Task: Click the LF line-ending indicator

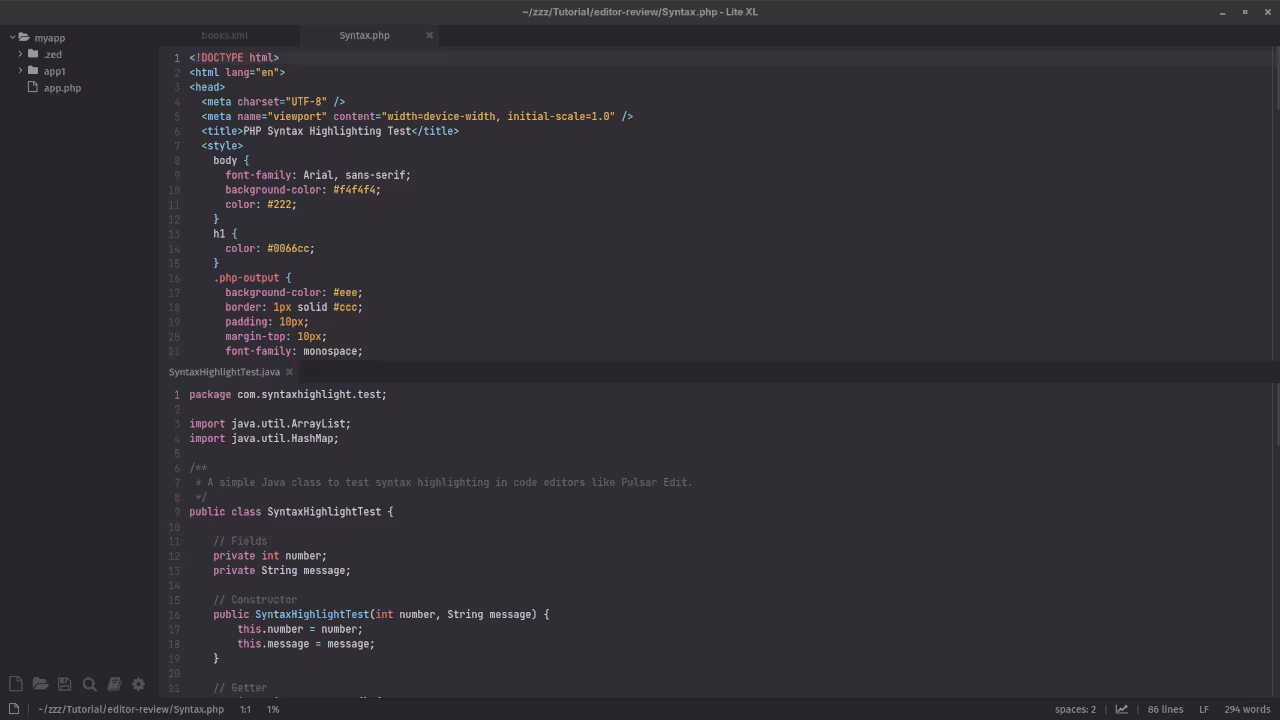Action: coord(1204,709)
